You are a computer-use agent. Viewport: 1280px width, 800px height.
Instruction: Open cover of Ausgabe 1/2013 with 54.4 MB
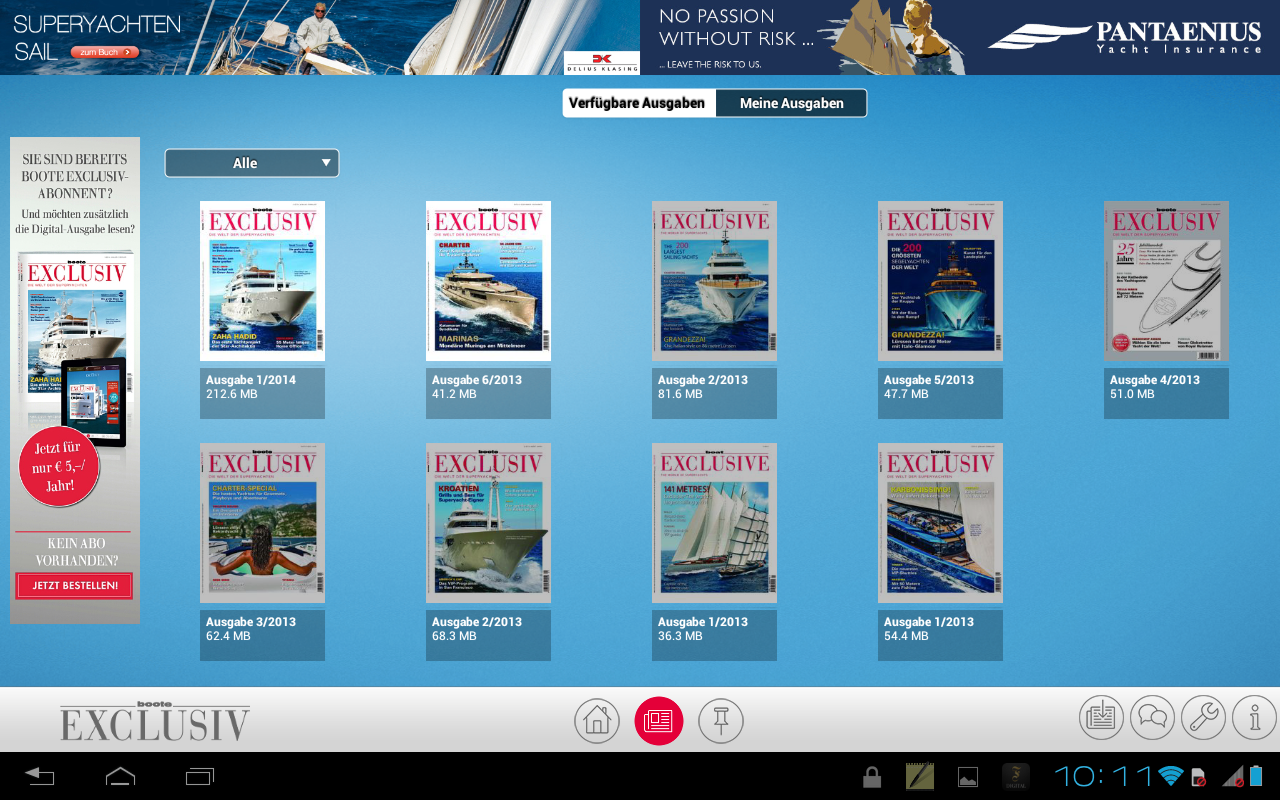point(940,523)
